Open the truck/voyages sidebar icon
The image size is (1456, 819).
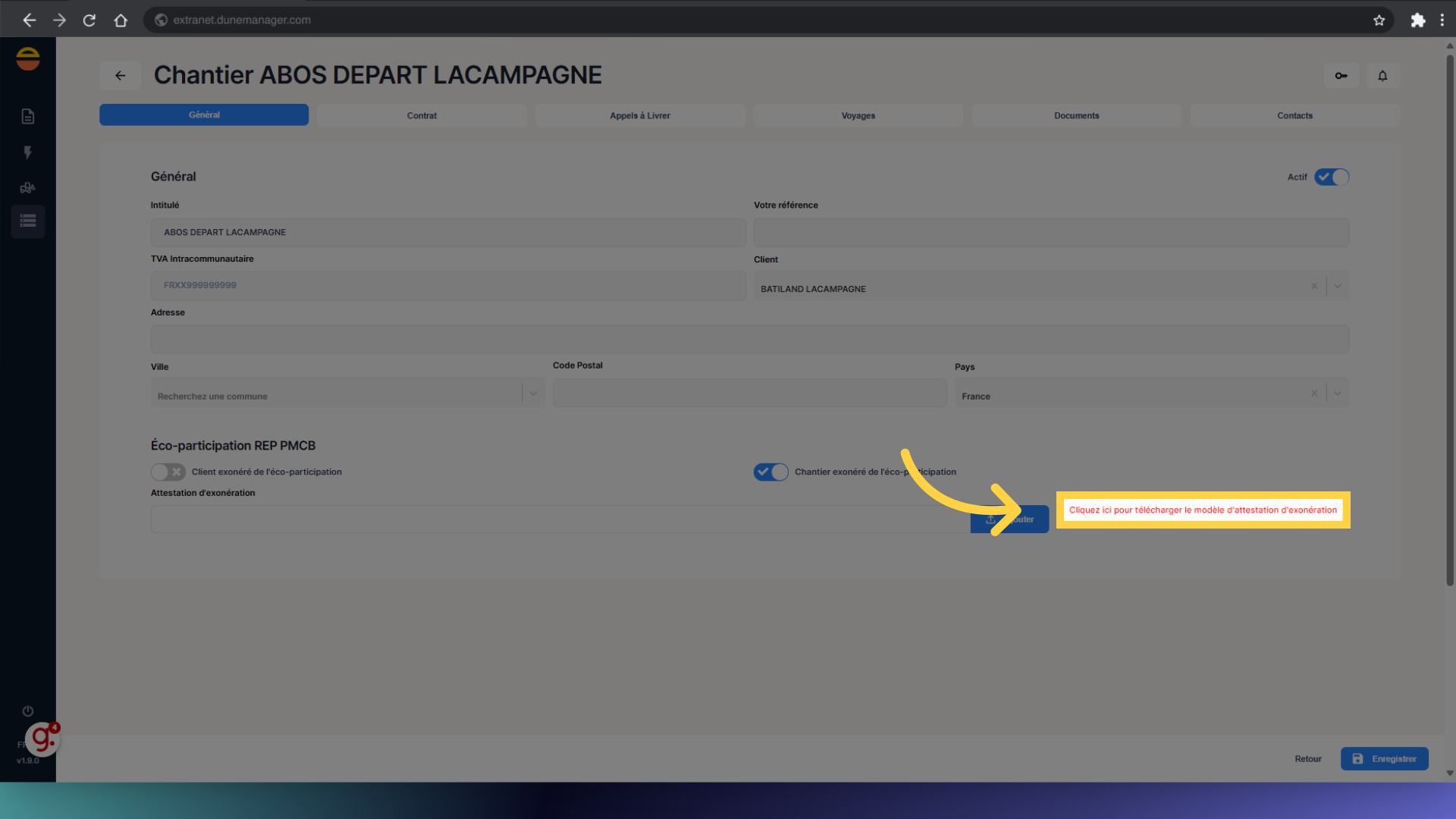tap(27, 187)
